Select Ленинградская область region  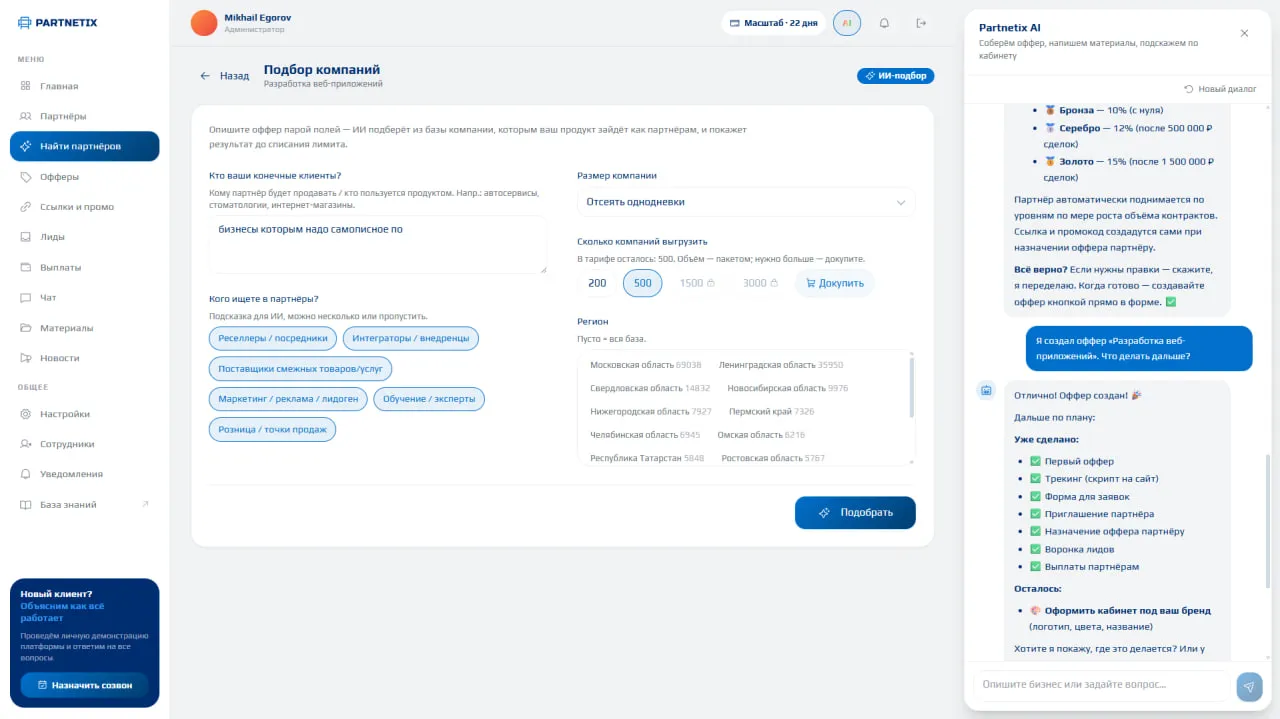[781, 365]
